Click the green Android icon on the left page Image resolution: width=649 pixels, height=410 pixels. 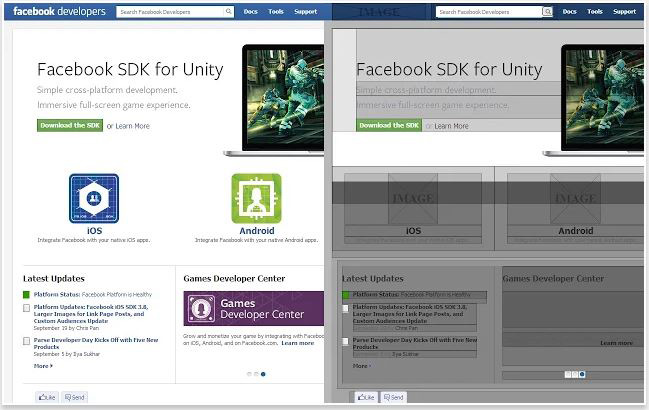coord(256,198)
